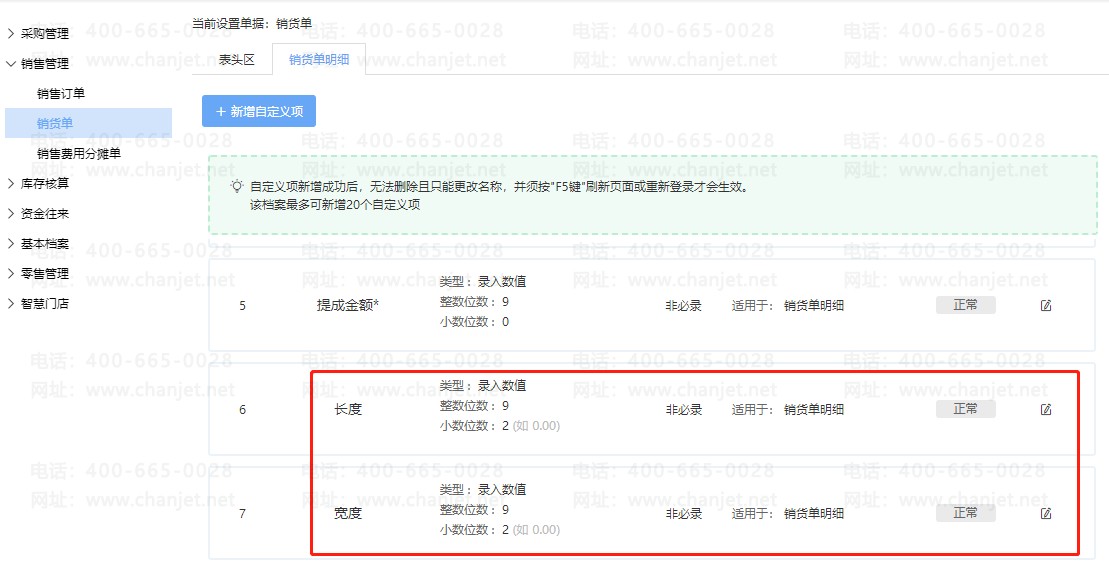The image size is (1109, 568).
Task: Click 整数位数：9 in 长度 row
Action: (475, 406)
